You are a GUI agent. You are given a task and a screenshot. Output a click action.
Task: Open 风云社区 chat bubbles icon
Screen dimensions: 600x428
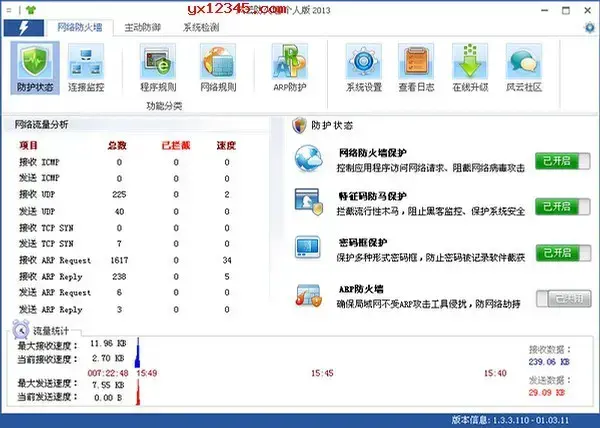tap(524, 68)
